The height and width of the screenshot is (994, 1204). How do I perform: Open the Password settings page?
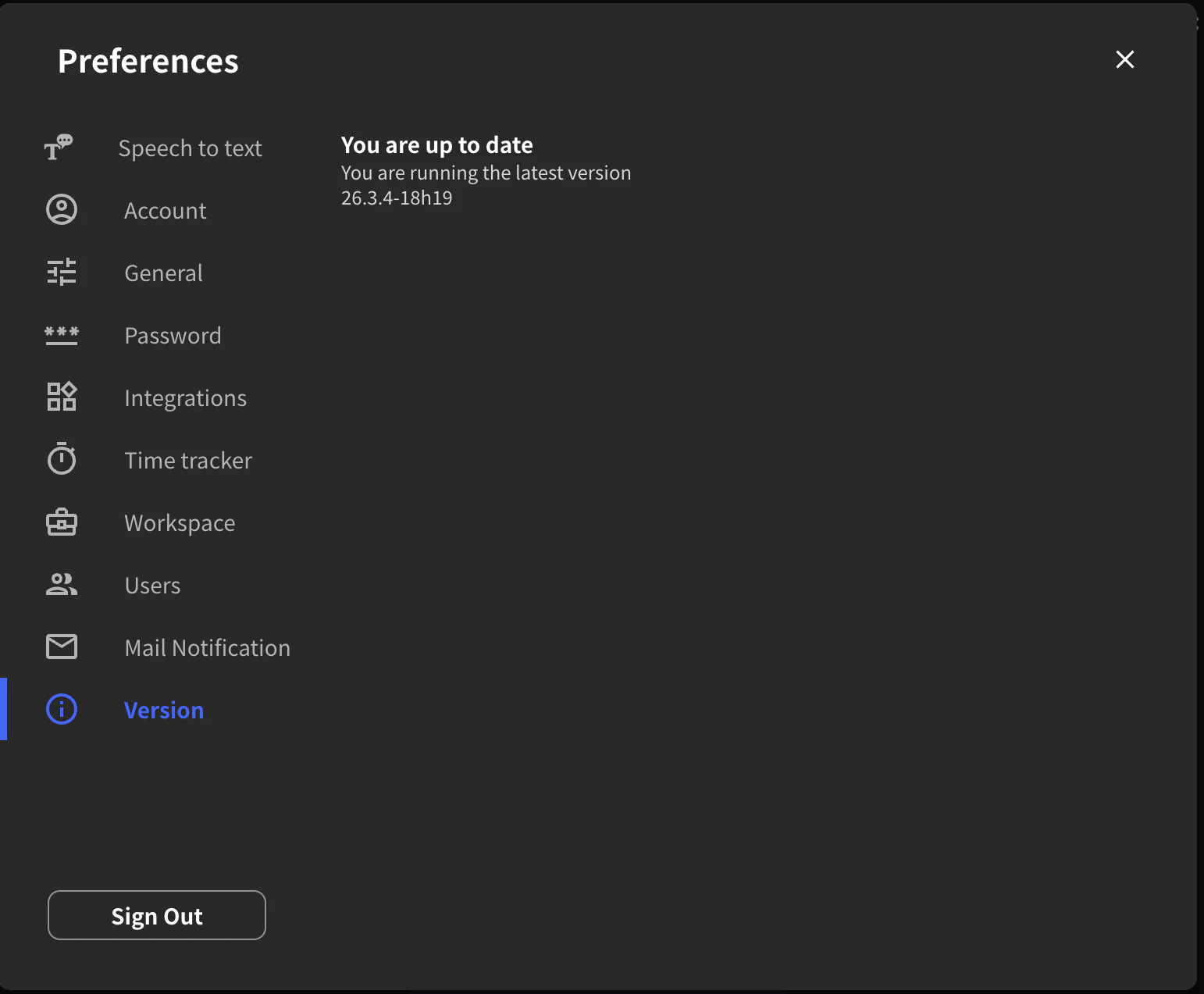click(173, 335)
